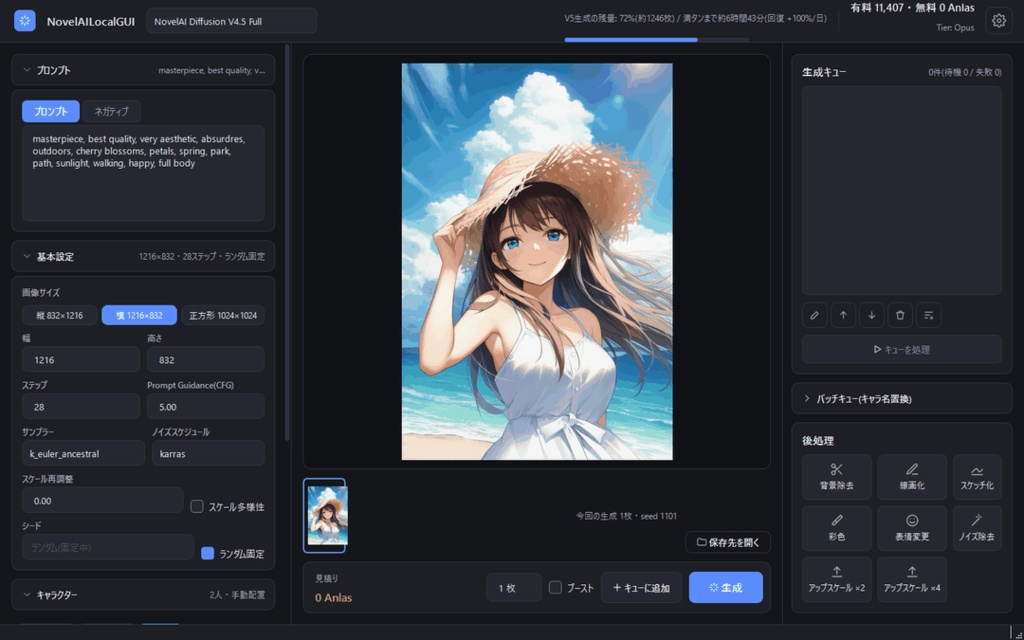Image resolution: width=1024 pixels, height=640 pixels.
Task: Click the 生成 generate button
Action: tap(726, 587)
